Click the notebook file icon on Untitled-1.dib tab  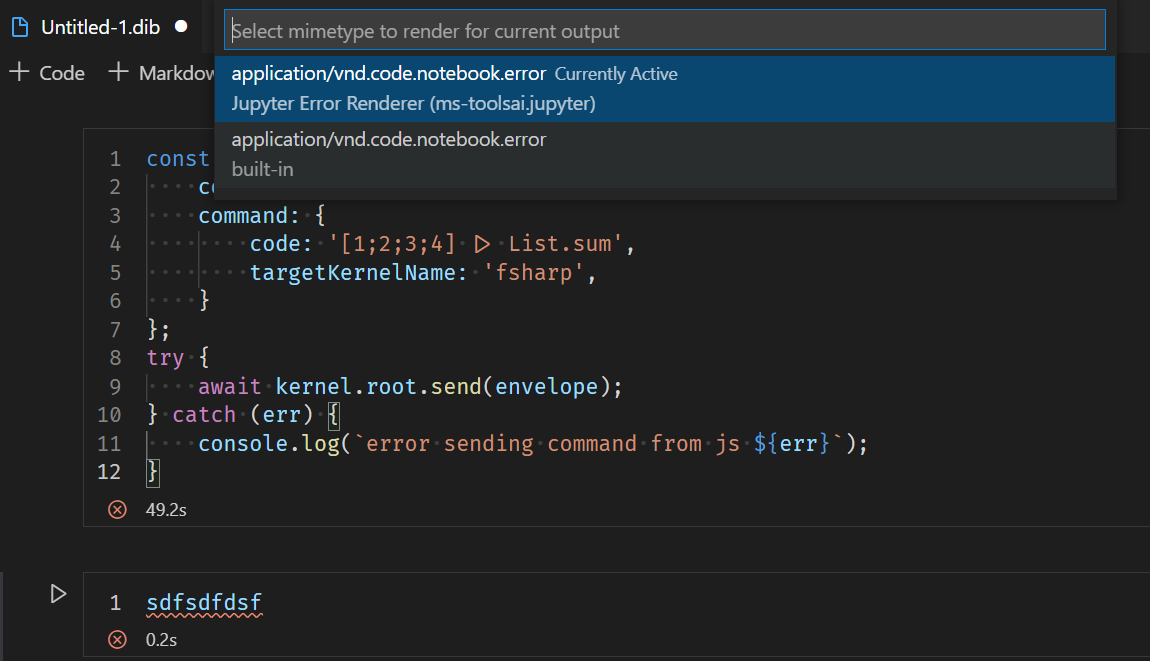coord(18,27)
